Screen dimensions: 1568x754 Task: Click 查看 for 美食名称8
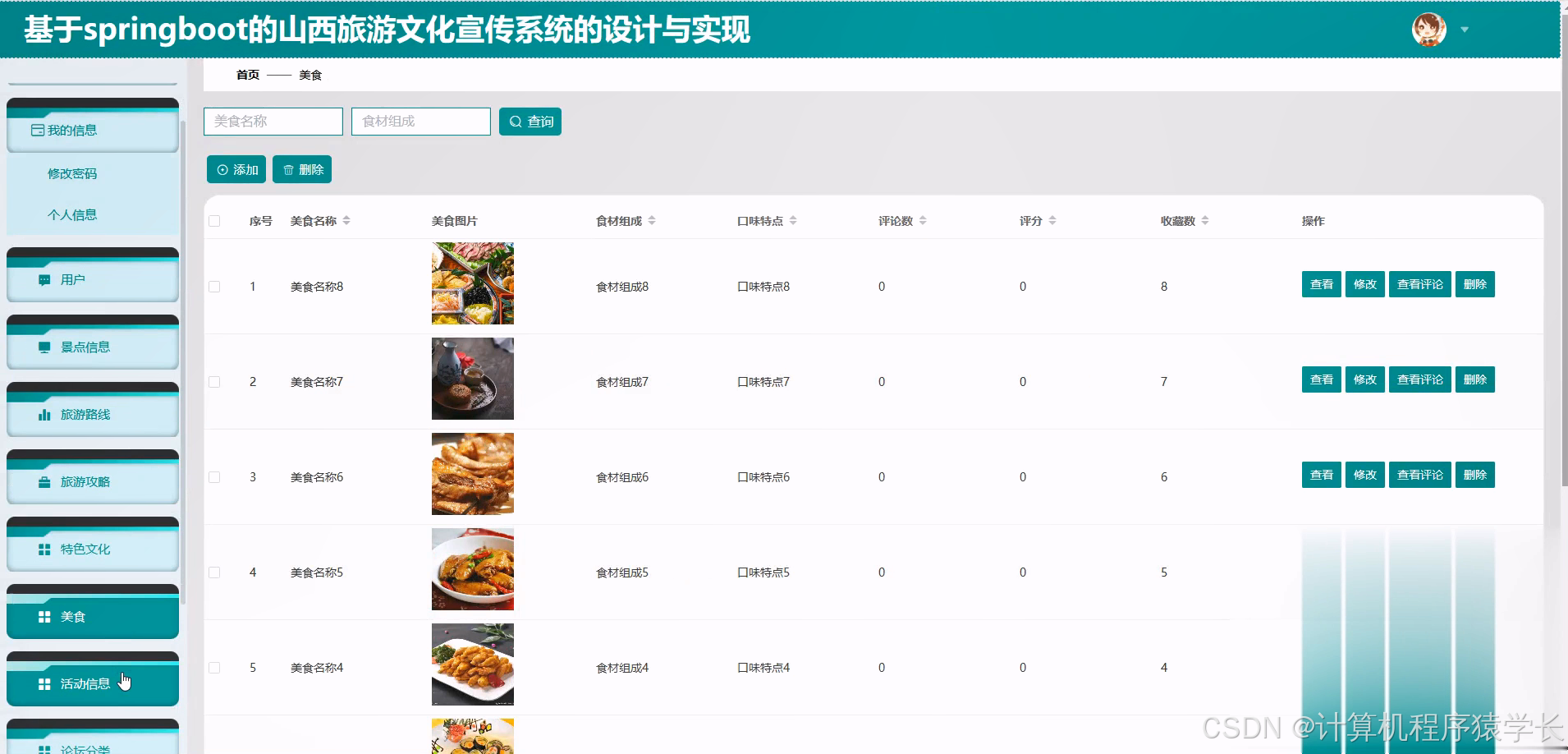tap(1322, 284)
